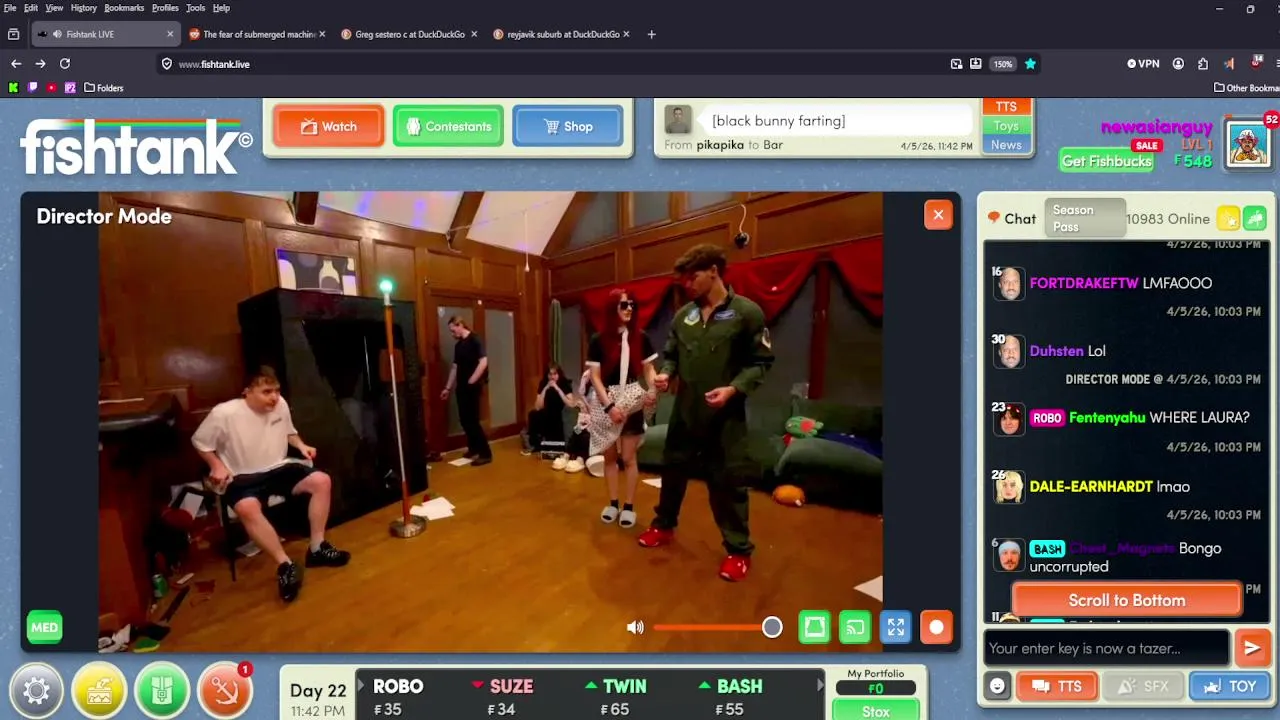The image size is (1280, 720).
Task: Open browser account icon
Action: [1178, 63]
